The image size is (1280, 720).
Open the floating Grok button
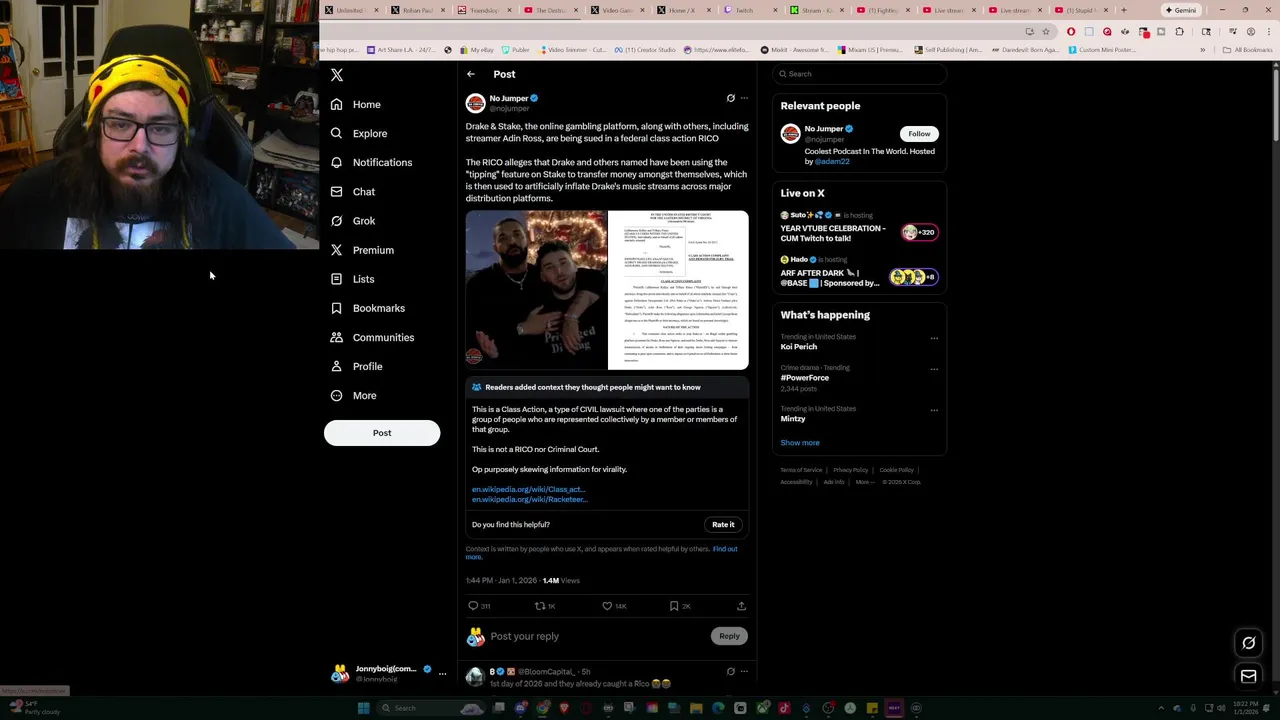1248,643
